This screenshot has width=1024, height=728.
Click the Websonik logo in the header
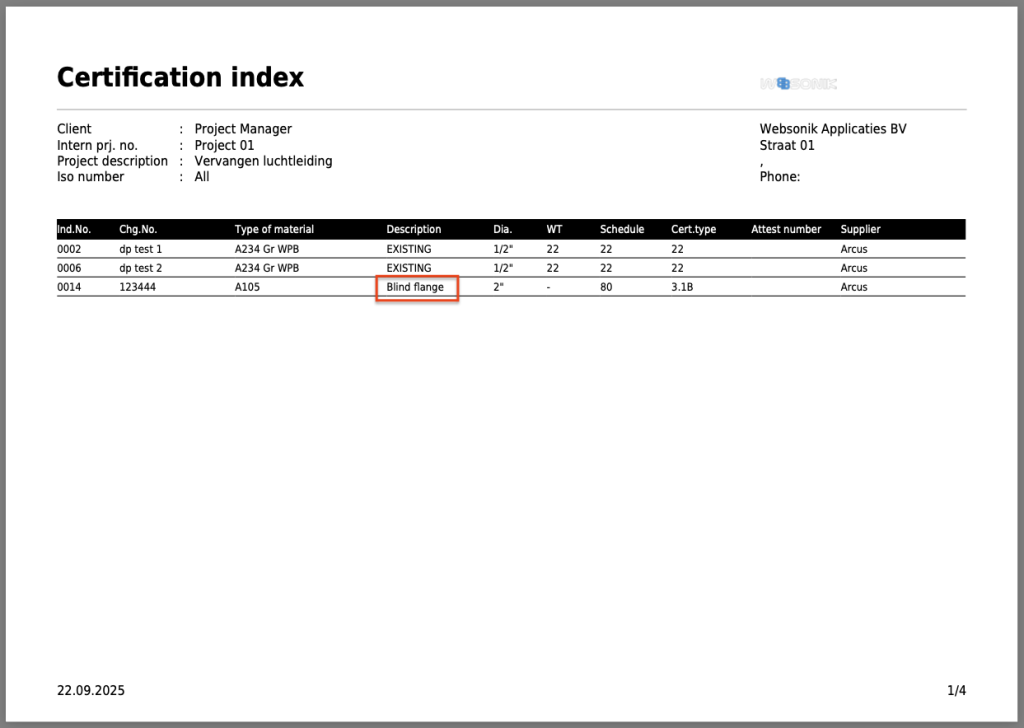click(797, 84)
